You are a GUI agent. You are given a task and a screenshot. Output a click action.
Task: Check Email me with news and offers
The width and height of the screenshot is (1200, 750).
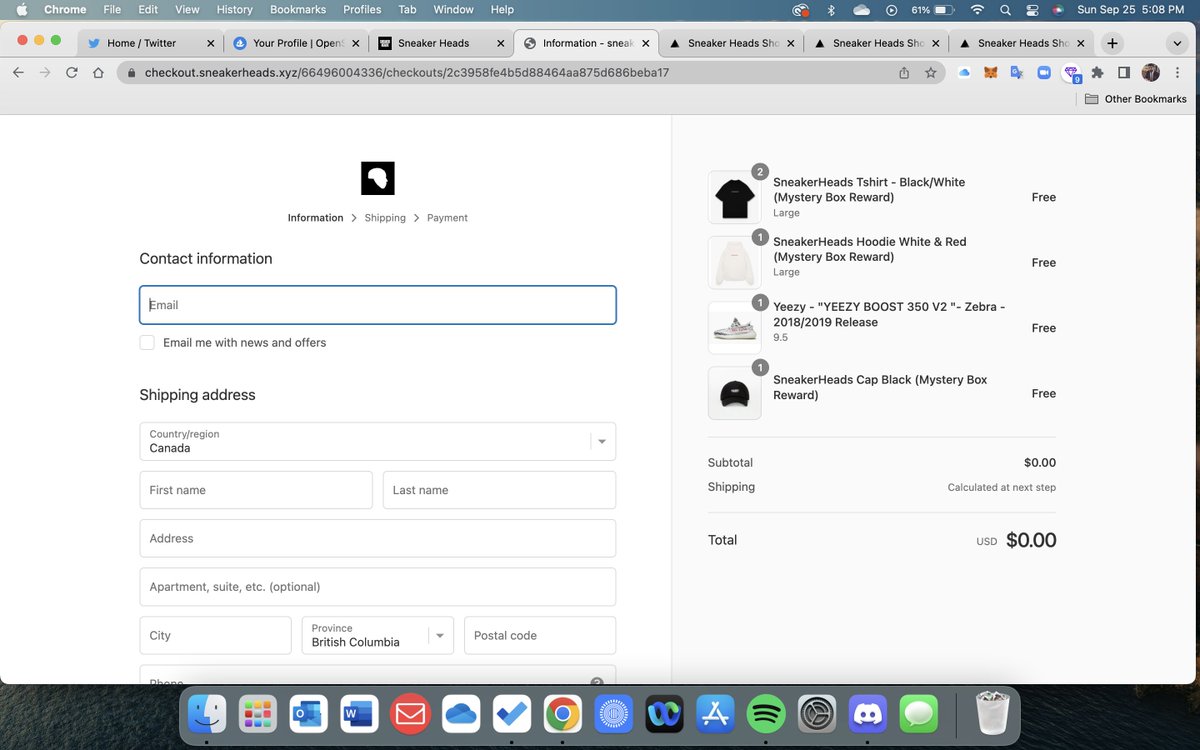tap(147, 343)
